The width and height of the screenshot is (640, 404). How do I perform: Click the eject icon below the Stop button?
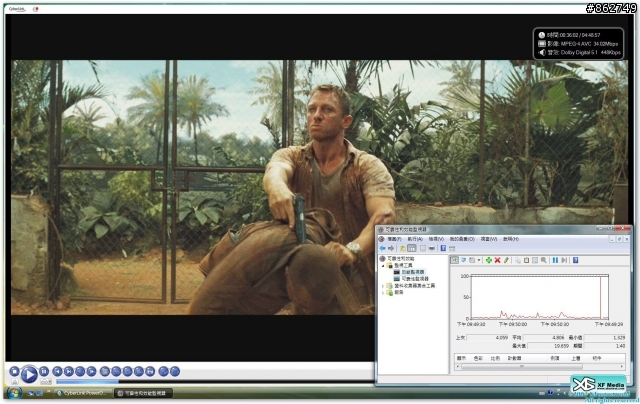(x=15, y=382)
